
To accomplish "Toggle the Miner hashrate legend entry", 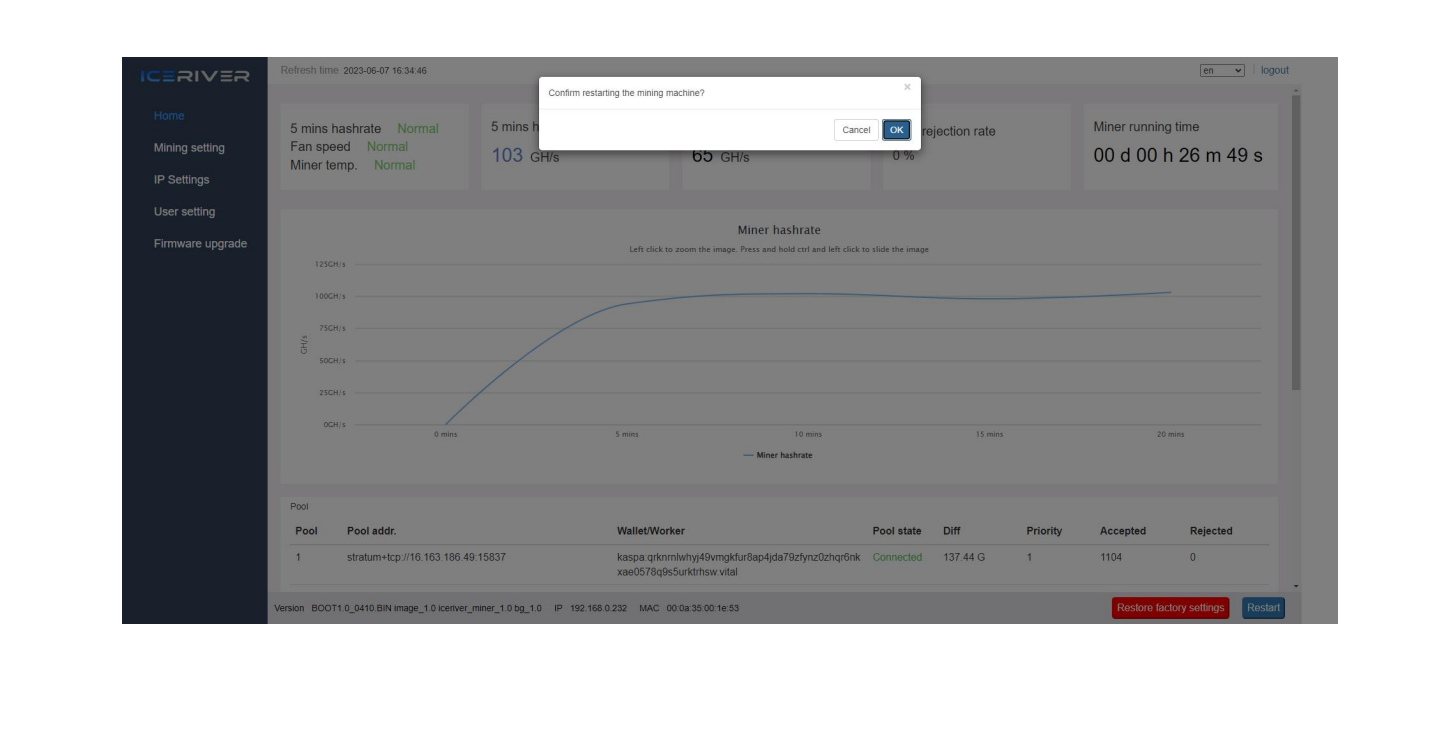I will point(778,455).
